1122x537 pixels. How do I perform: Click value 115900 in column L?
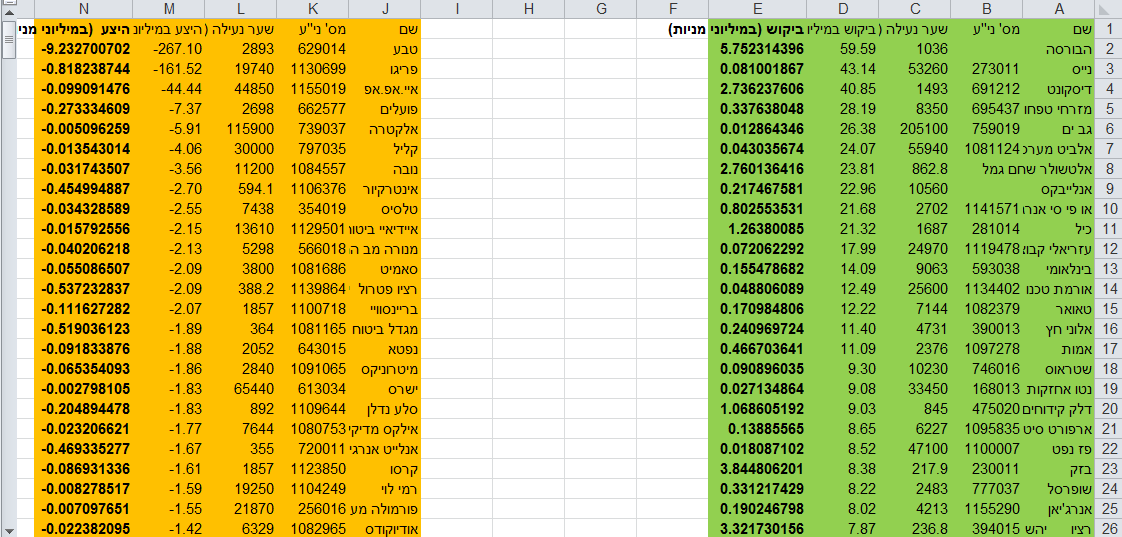pyautogui.click(x=240, y=130)
